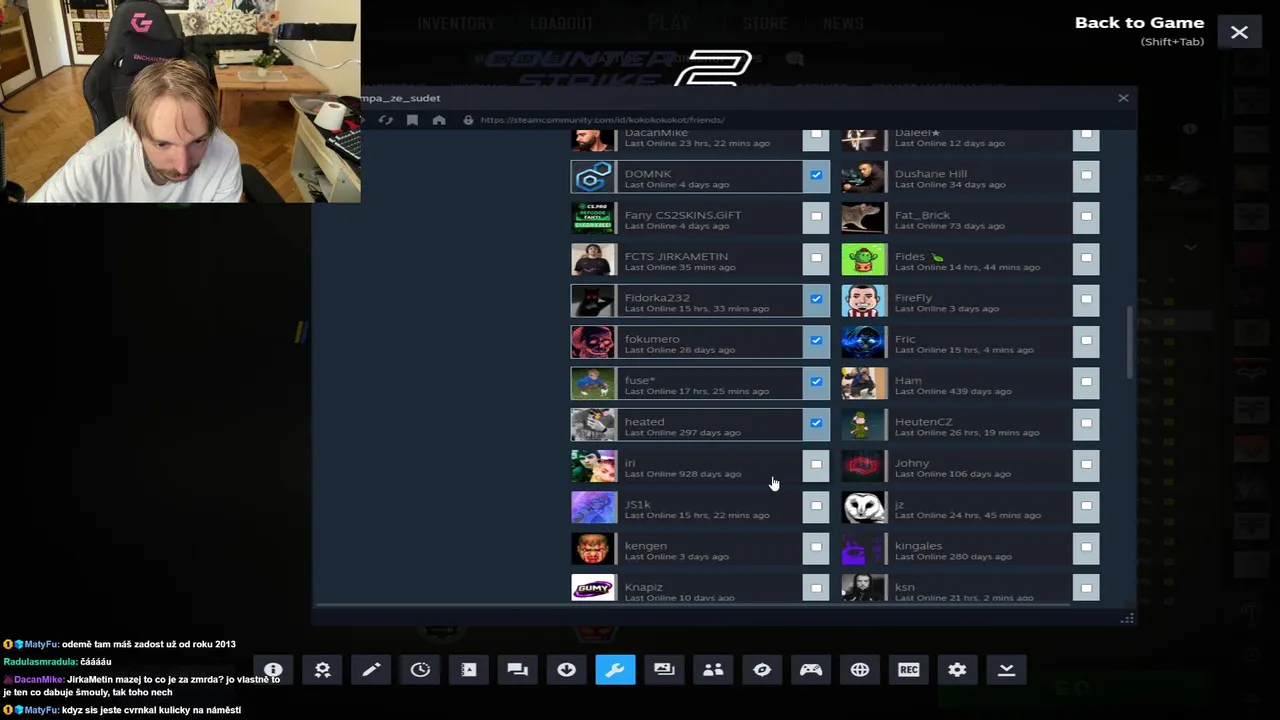This screenshot has height=720, width=1280.
Task: Open the controller settings gamepad icon
Action: pyautogui.click(x=811, y=670)
